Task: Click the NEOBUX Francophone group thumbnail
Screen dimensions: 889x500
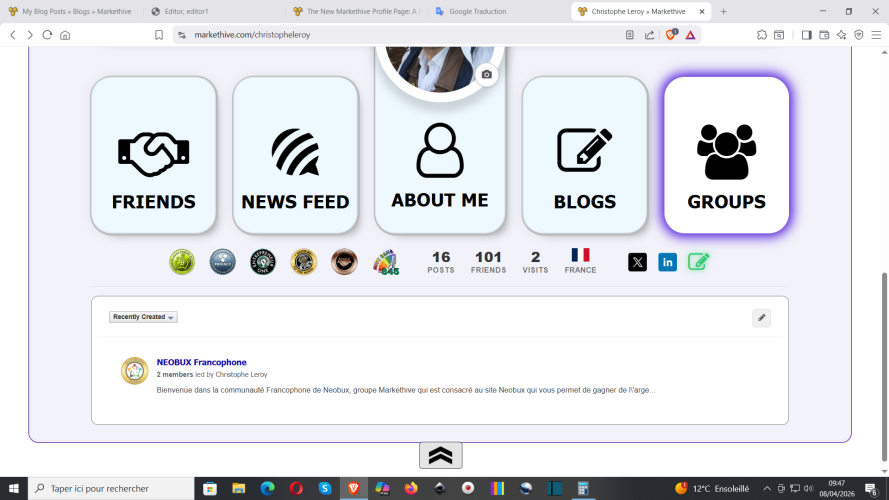Action: [134, 371]
